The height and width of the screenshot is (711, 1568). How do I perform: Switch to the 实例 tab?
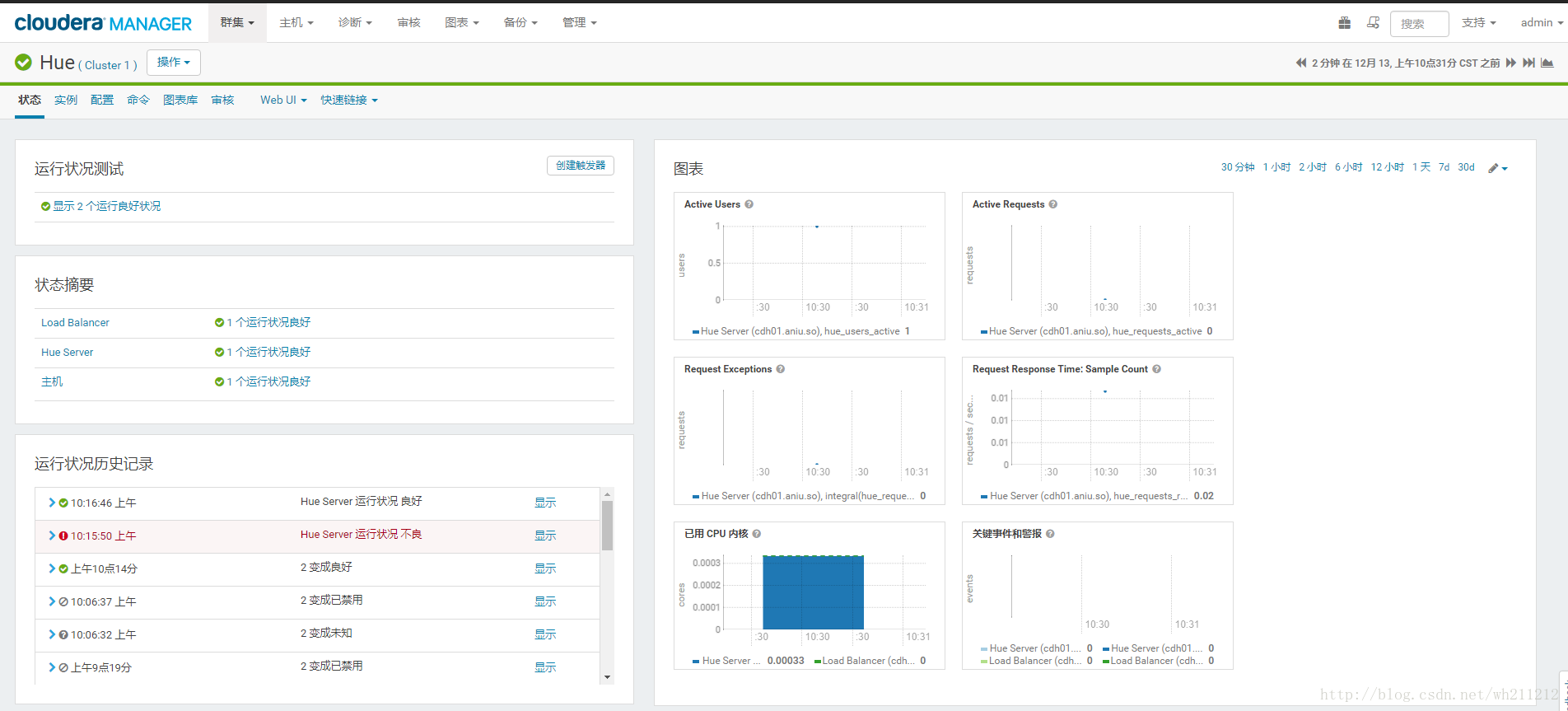66,100
